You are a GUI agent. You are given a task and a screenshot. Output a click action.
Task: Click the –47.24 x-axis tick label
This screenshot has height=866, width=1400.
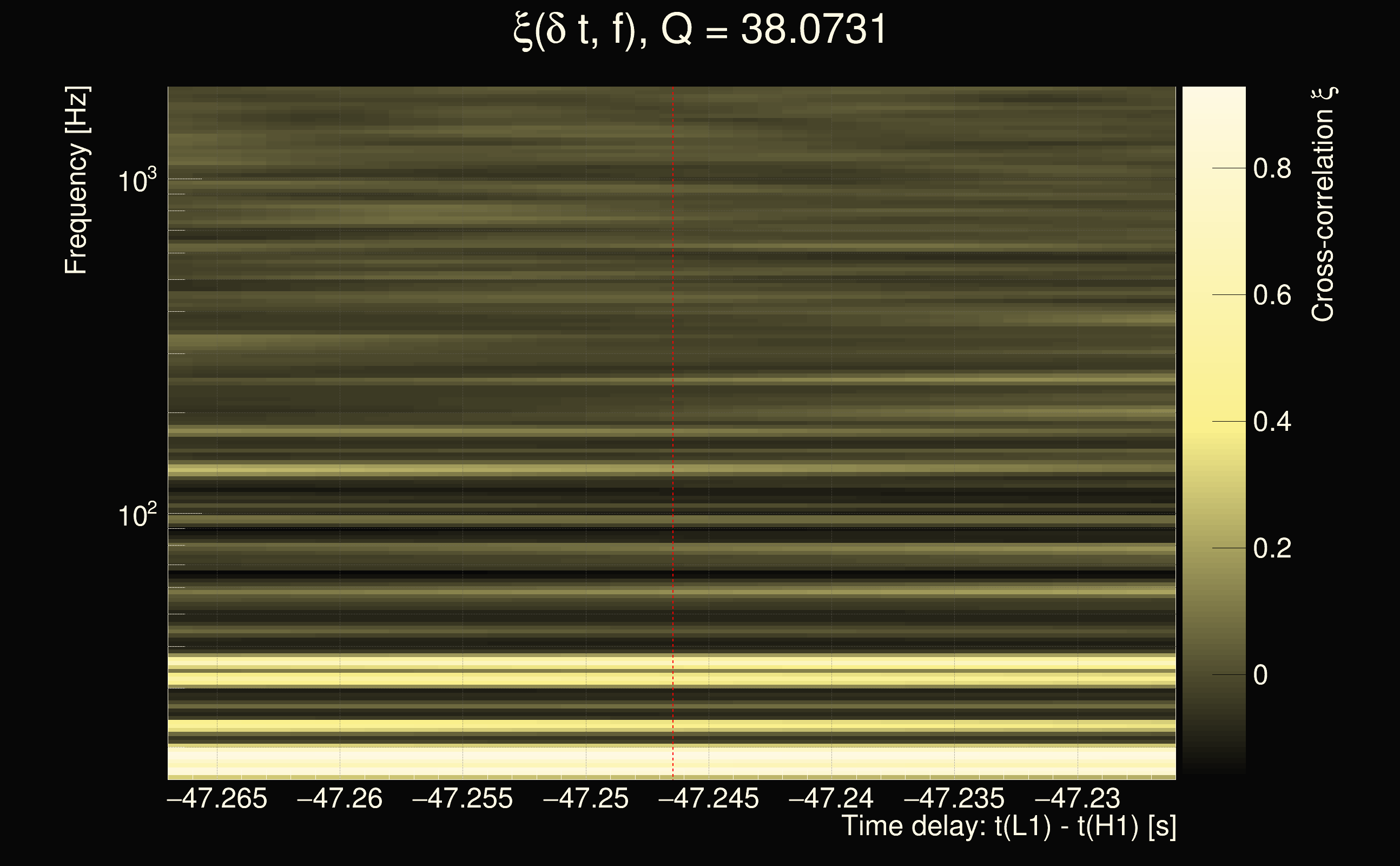pyautogui.click(x=831, y=798)
